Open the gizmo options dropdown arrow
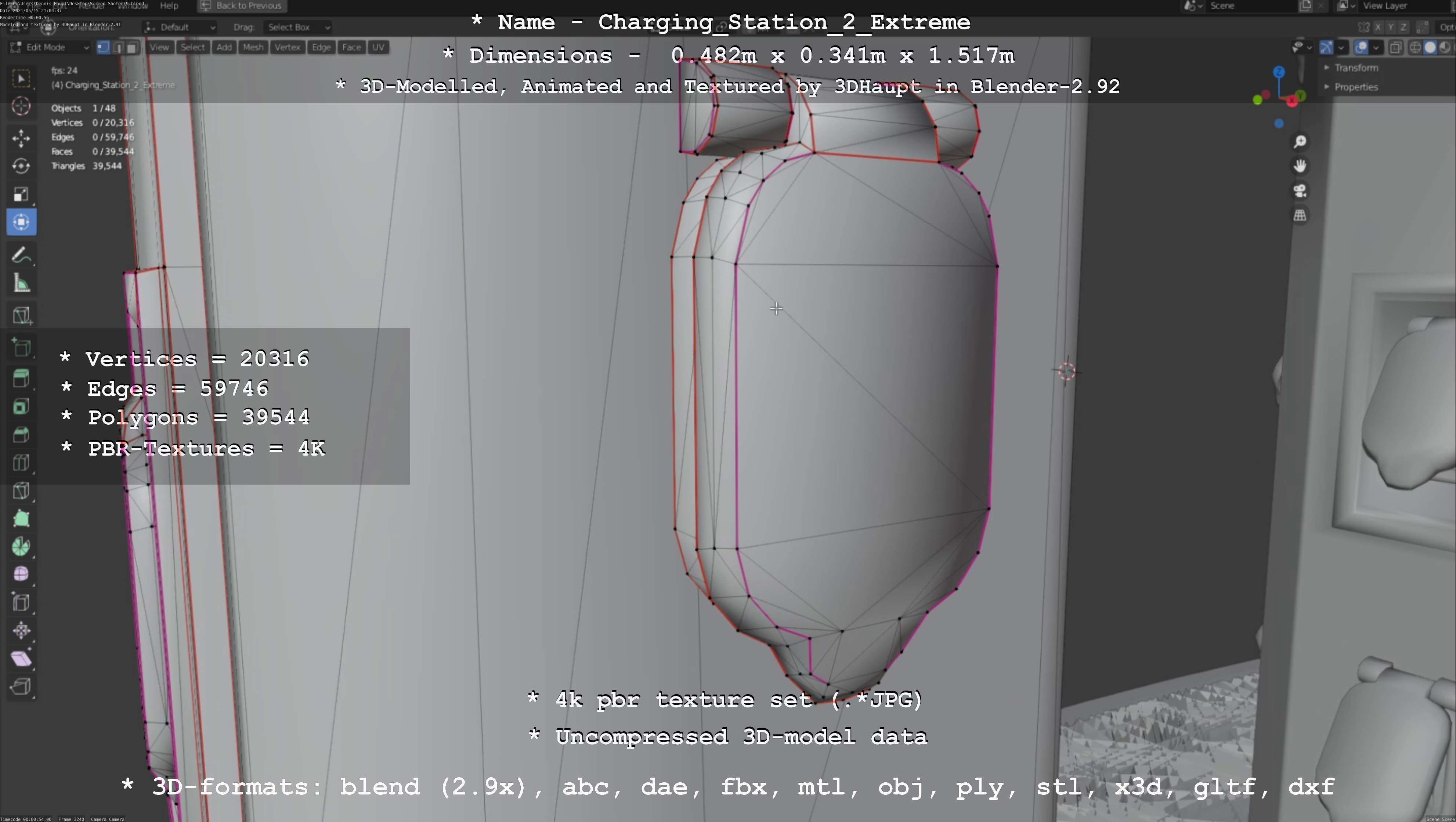The width and height of the screenshot is (1456, 822). coord(1341,47)
